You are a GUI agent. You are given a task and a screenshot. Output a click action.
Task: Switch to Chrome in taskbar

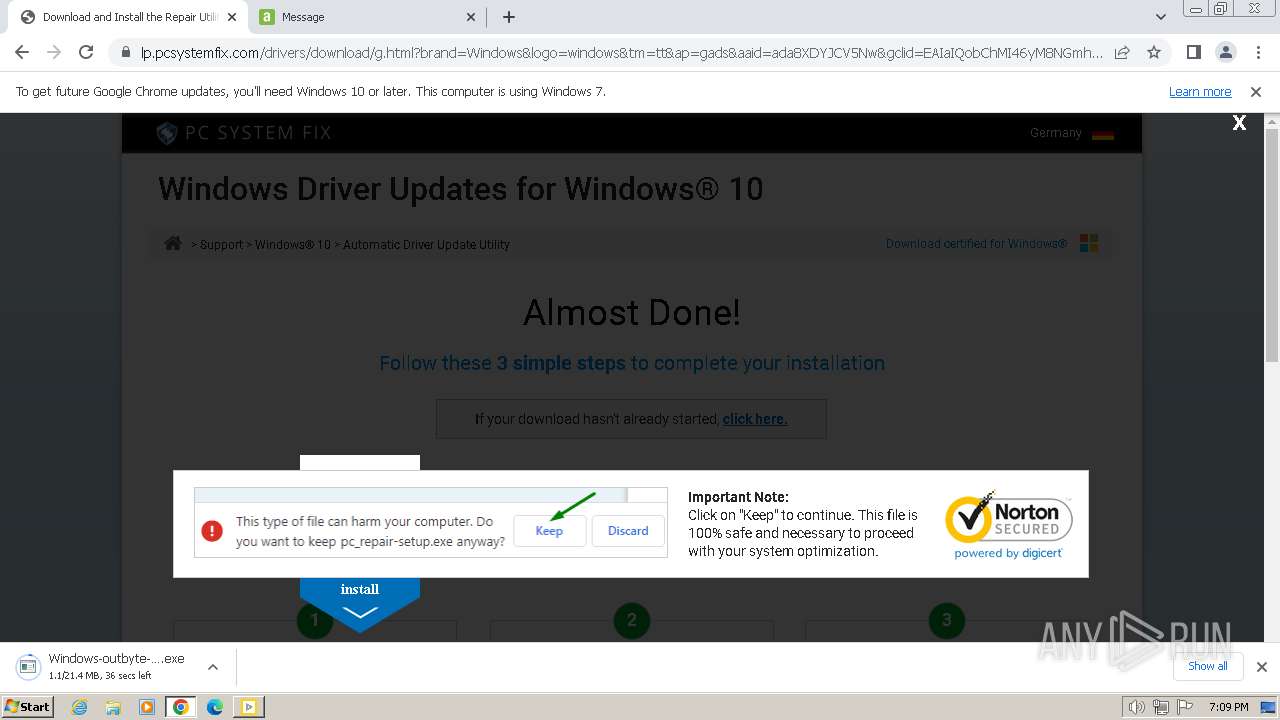pos(181,707)
